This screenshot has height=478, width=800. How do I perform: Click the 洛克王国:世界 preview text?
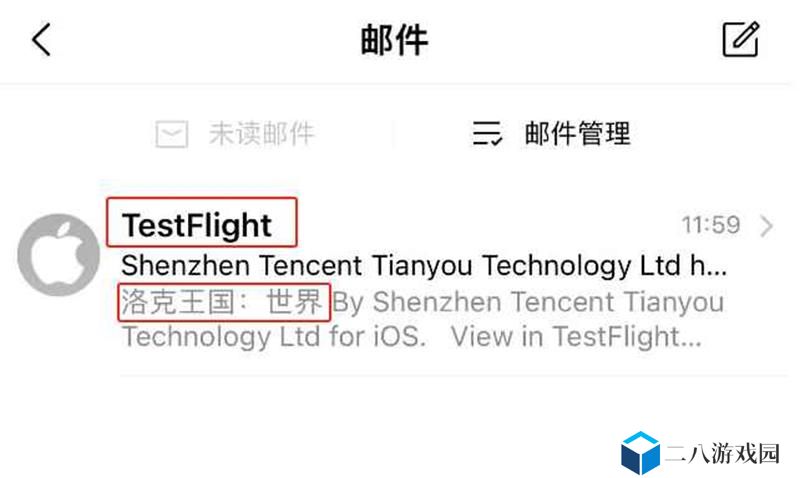222,302
